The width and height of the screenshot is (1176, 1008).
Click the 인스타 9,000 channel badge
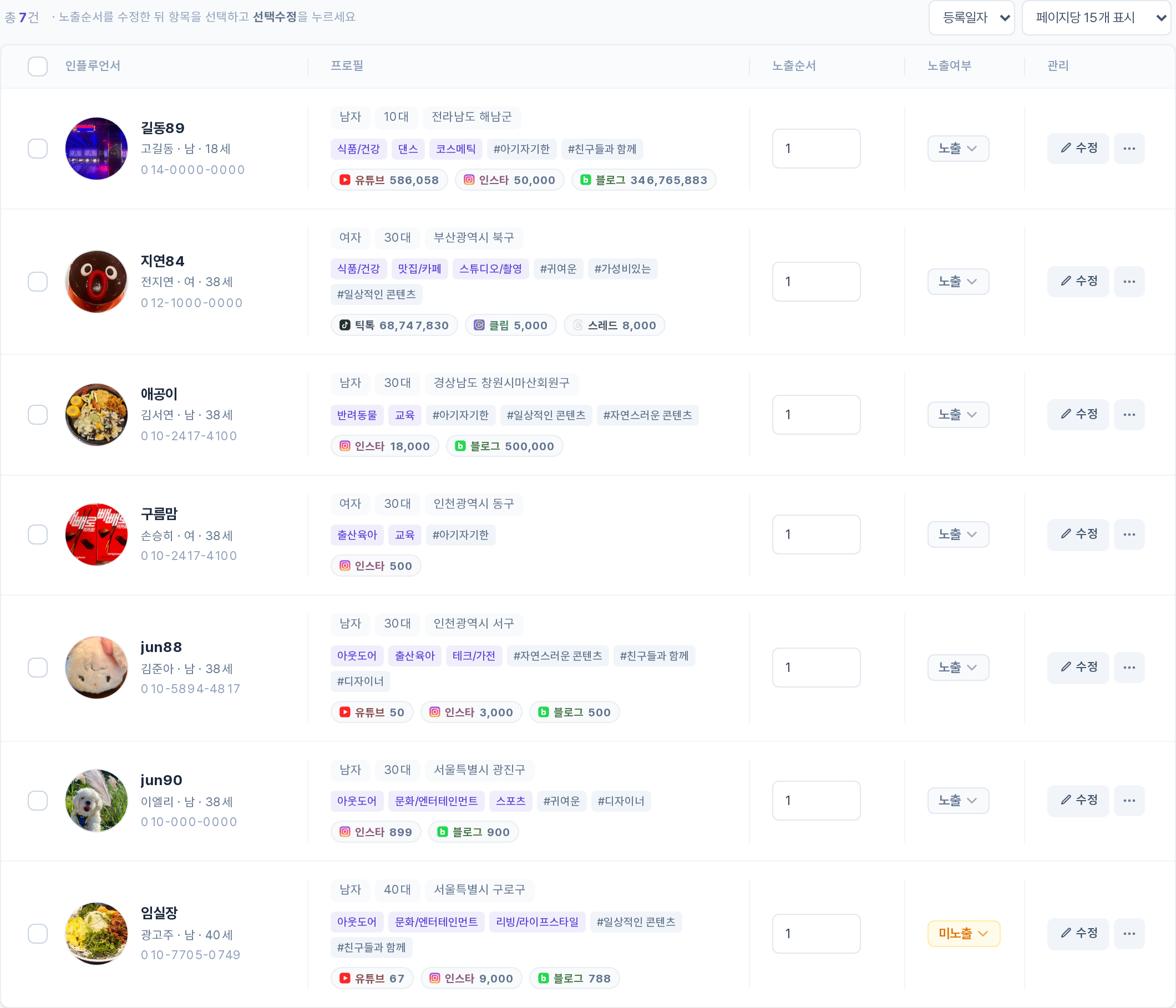pos(470,979)
